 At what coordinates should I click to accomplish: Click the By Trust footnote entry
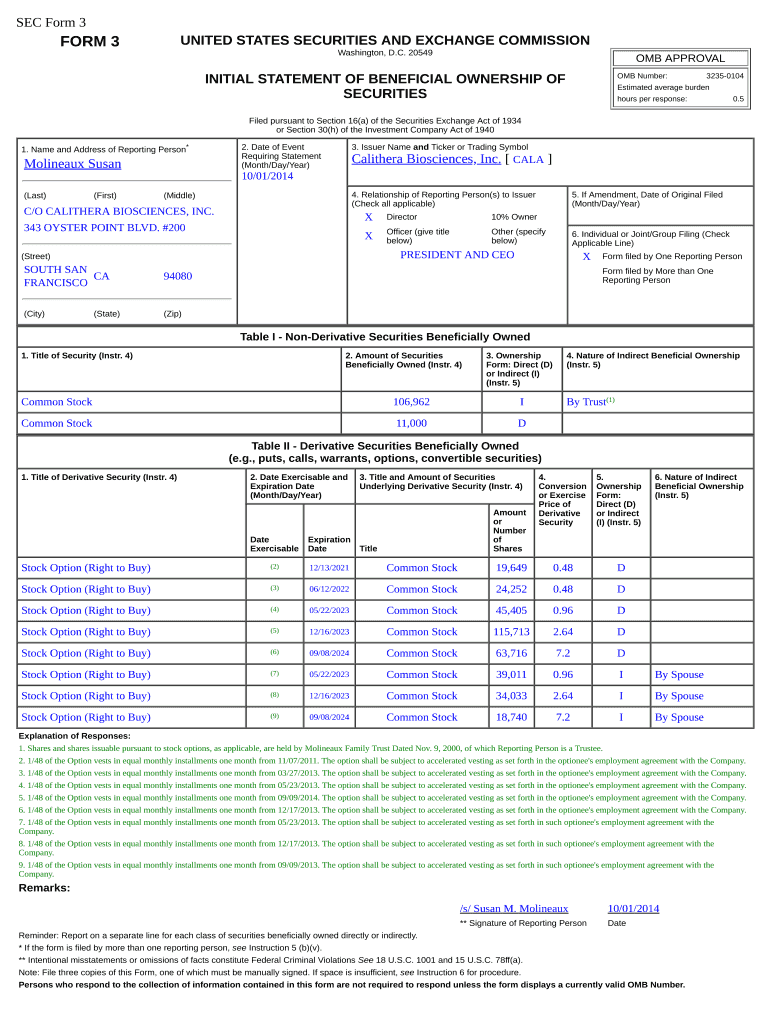tap(590, 402)
